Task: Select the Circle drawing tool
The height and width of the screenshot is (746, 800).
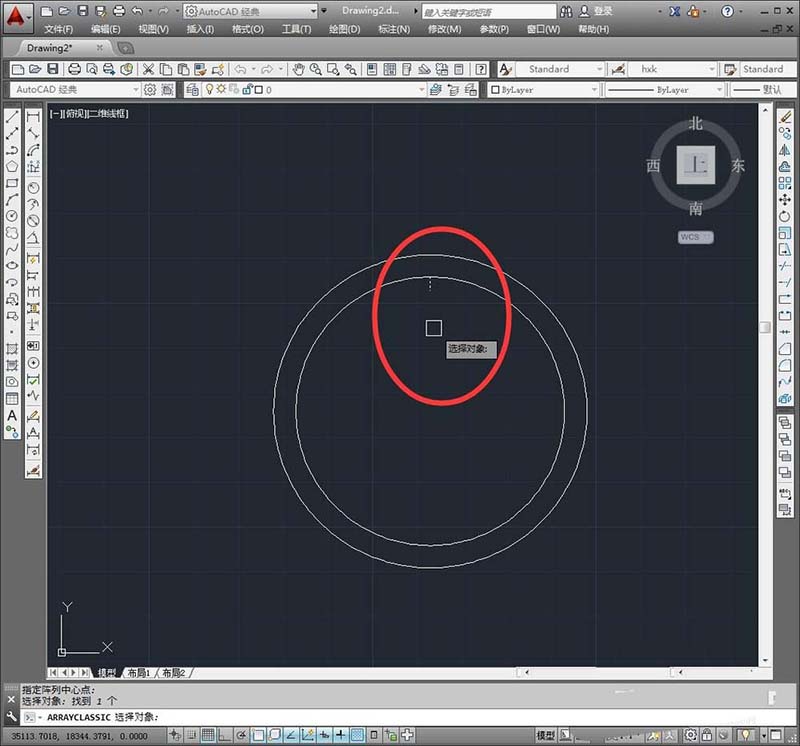Action: [12, 216]
